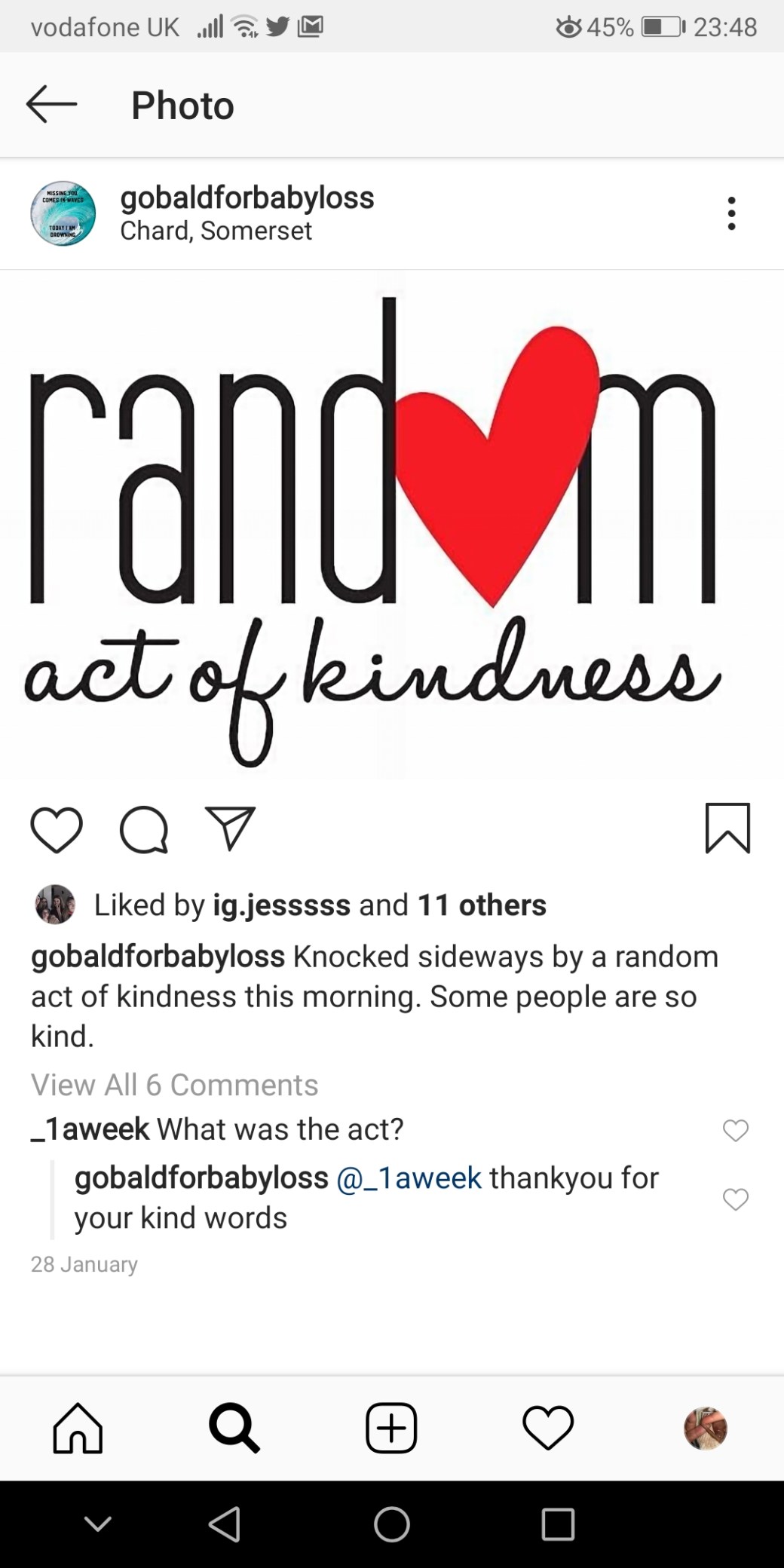This screenshot has height=1568, width=784.
Task: Like the _1aweek comment
Action: point(735,1130)
